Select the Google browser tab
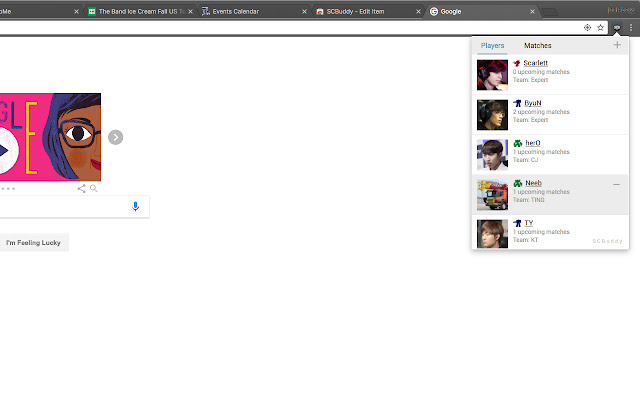The image size is (640, 400). pos(482,11)
